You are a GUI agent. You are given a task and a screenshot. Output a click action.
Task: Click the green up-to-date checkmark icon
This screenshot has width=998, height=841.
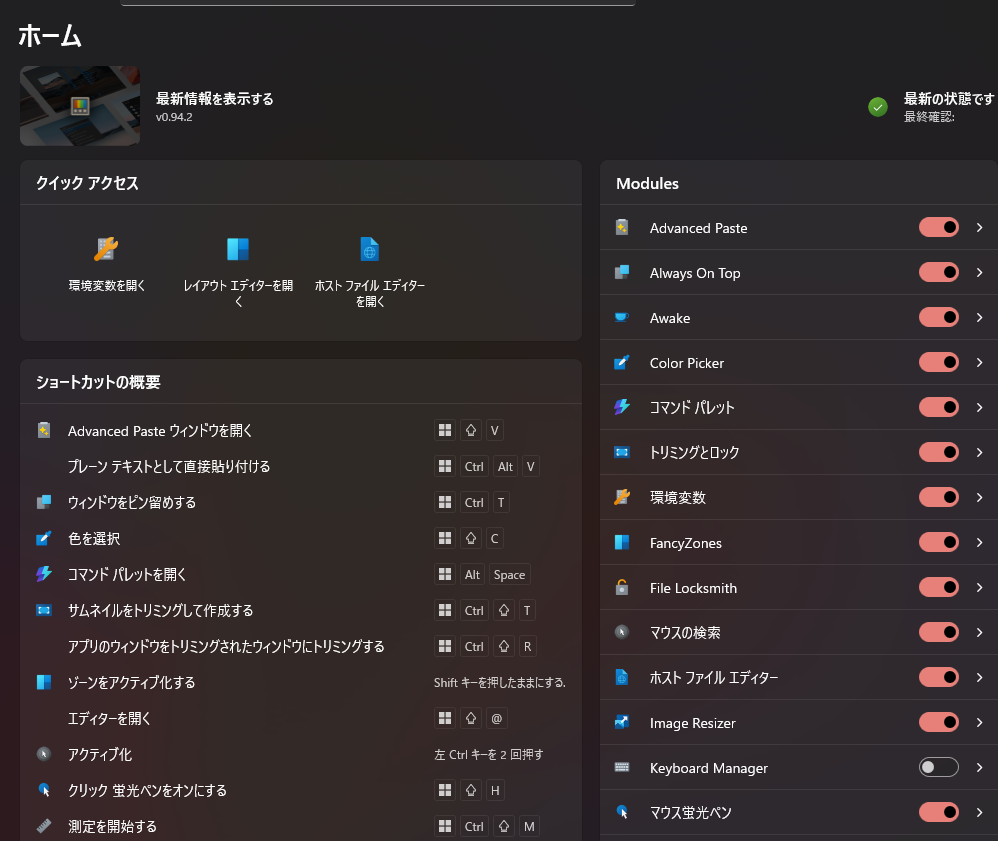(878, 107)
